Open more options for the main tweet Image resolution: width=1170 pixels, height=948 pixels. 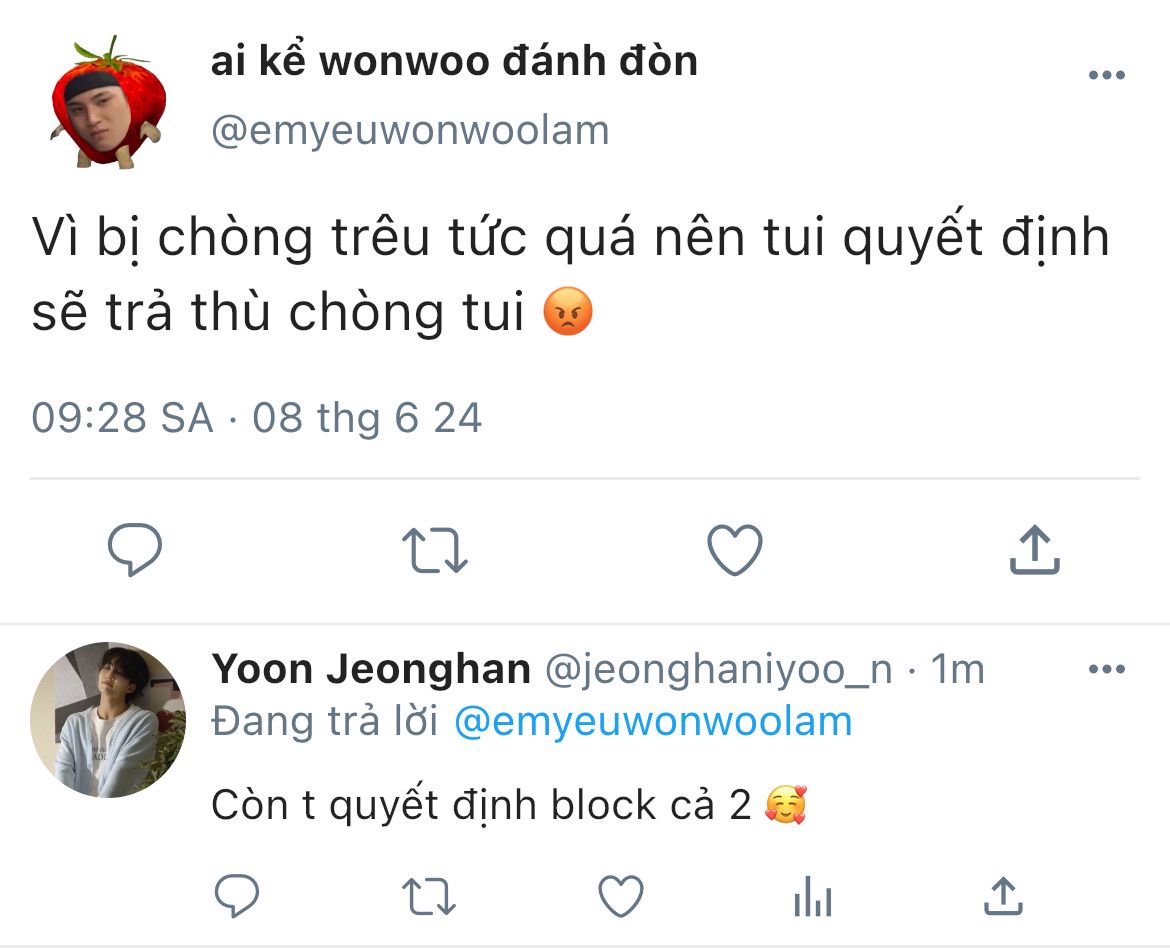pyautogui.click(x=1107, y=75)
